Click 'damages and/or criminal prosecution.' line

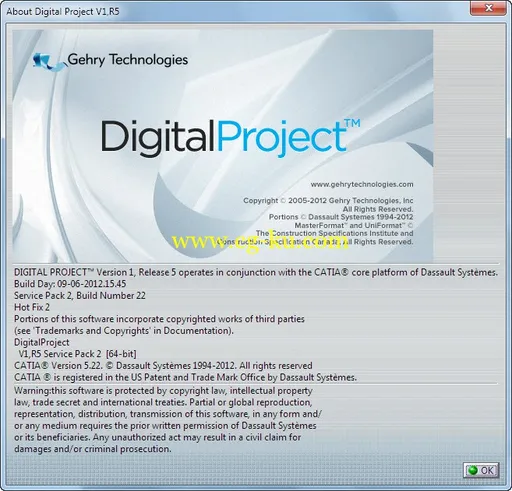93,449
